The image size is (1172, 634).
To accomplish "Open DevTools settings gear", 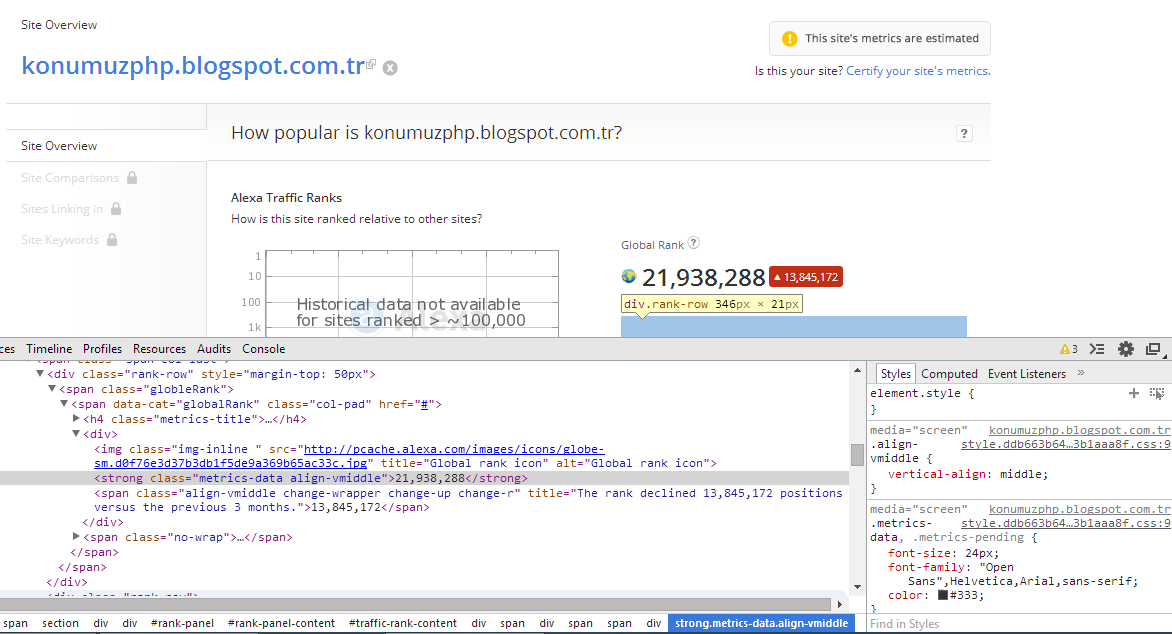I will (x=1126, y=348).
